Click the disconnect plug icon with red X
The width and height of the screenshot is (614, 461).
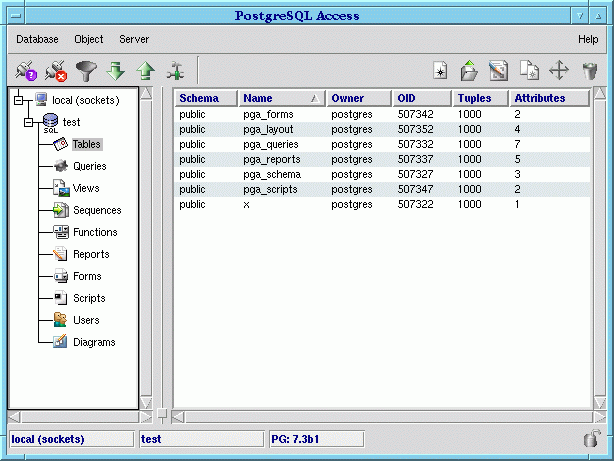coord(55,71)
